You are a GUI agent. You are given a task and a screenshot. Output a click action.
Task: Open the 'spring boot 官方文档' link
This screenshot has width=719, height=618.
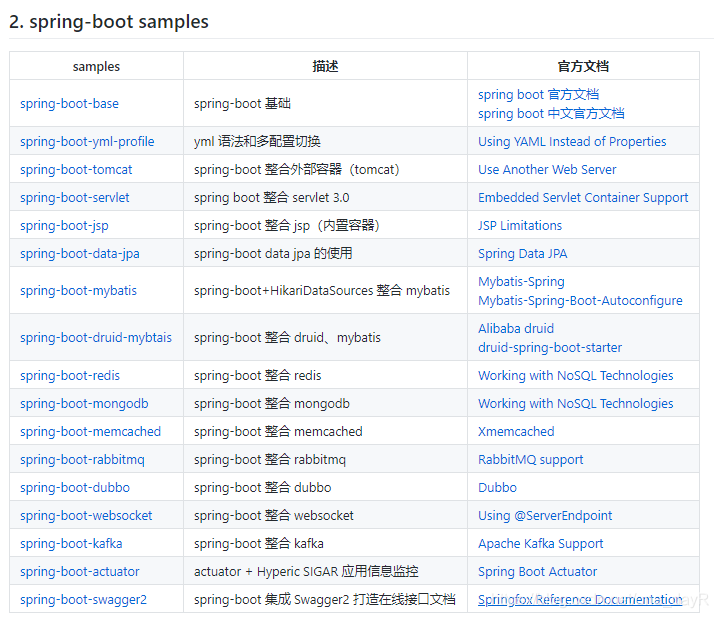click(538, 94)
